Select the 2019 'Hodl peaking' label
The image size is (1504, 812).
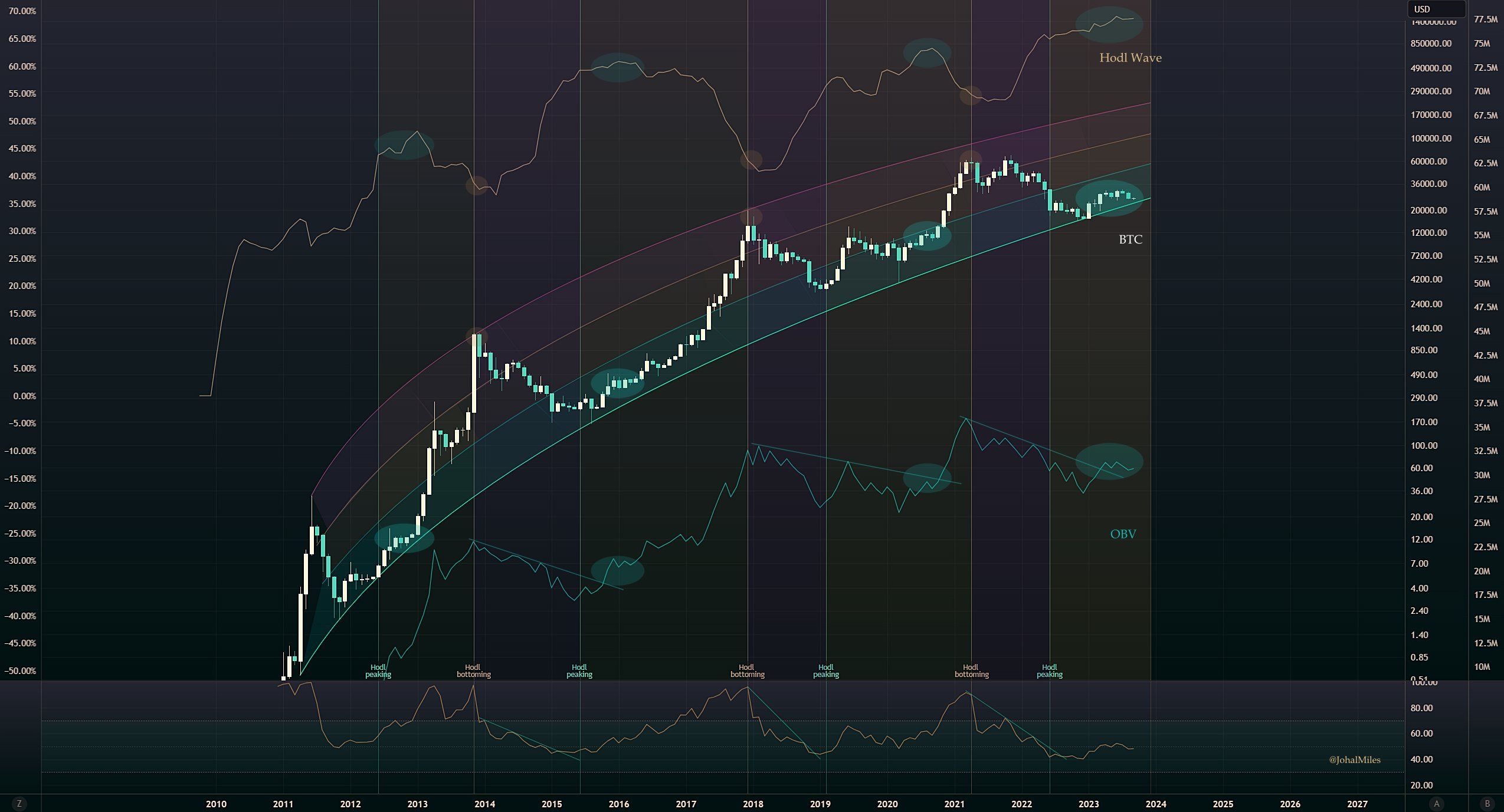tap(825, 671)
